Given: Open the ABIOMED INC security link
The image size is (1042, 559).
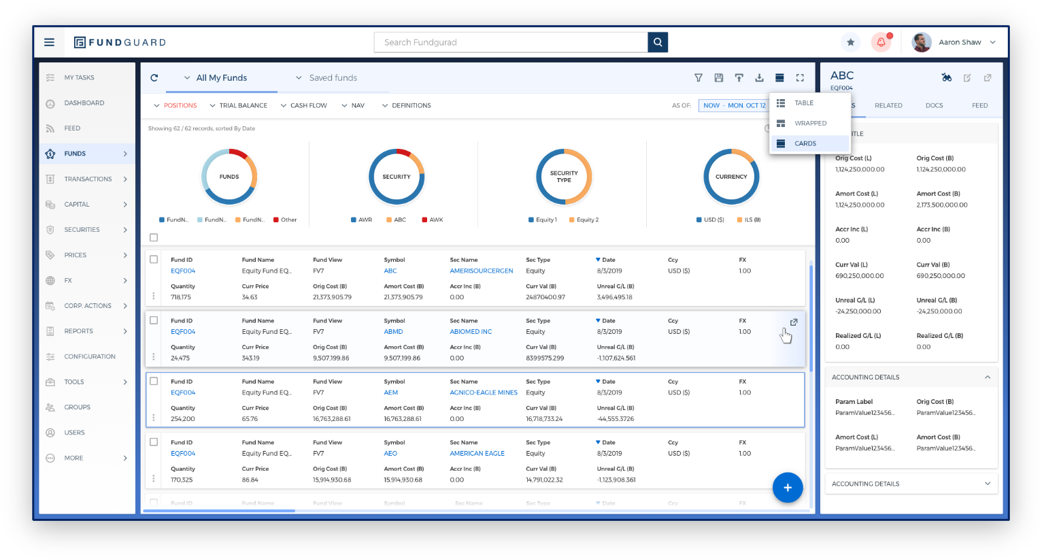Looking at the screenshot, I should click(470, 332).
